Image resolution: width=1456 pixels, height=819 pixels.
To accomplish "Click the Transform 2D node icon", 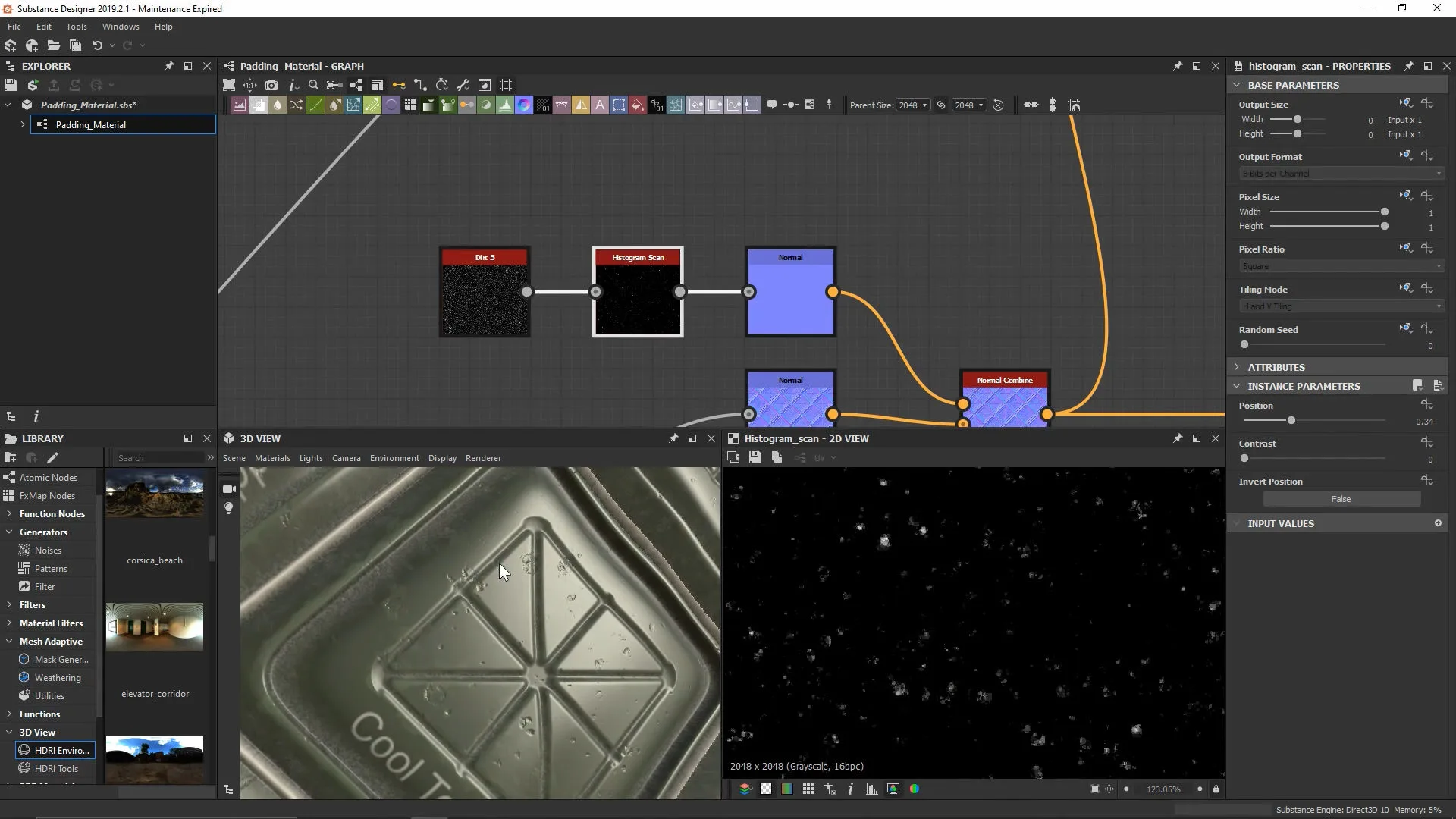I will tap(619, 105).
